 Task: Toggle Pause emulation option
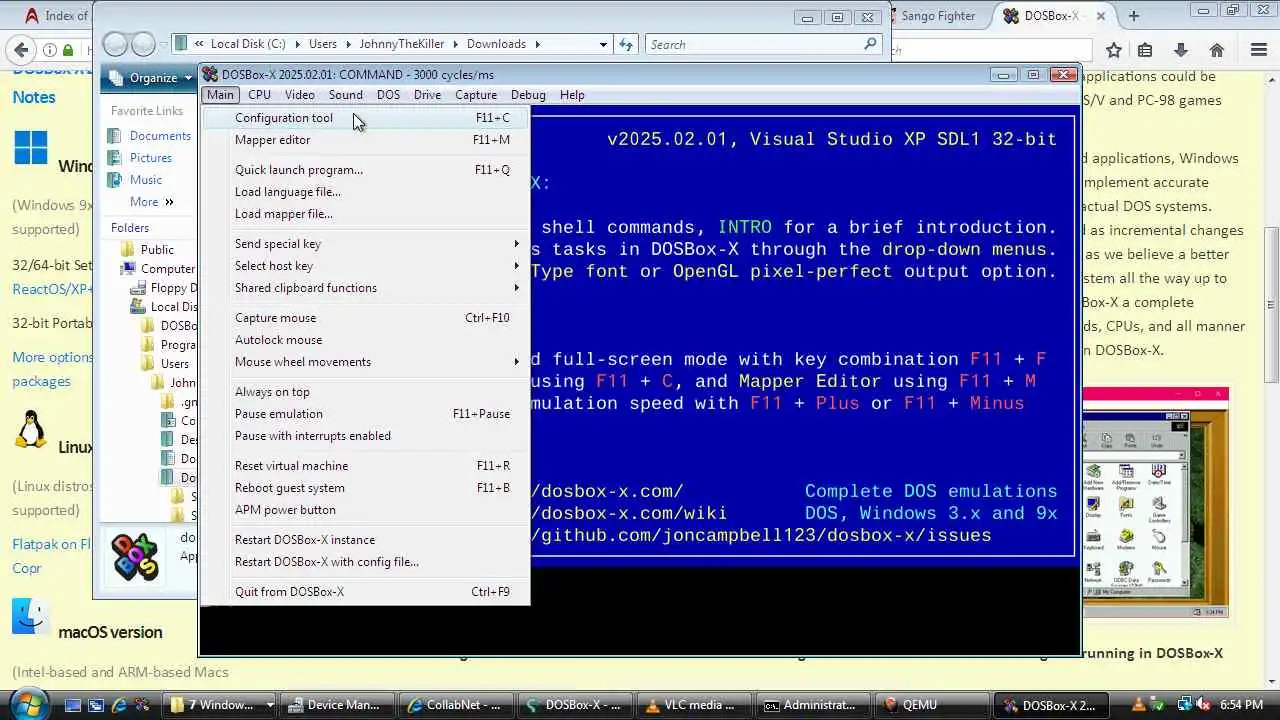coord(366,414)
